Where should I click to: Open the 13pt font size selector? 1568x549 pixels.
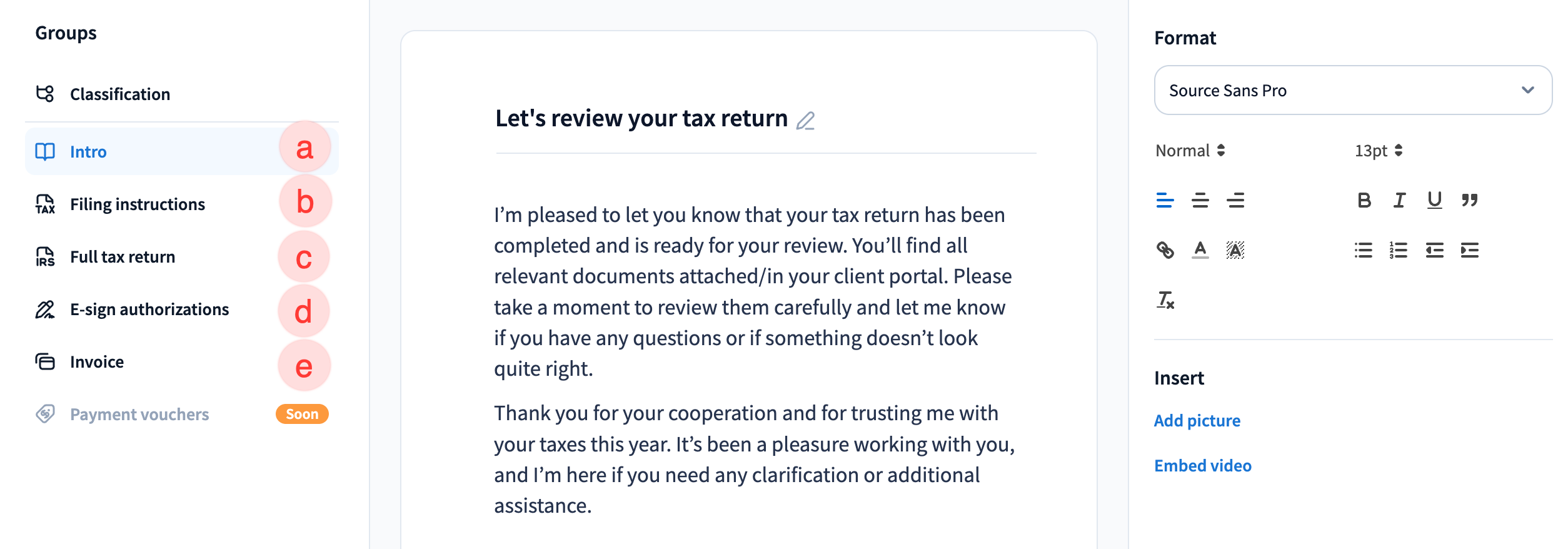click(1379, 151)
